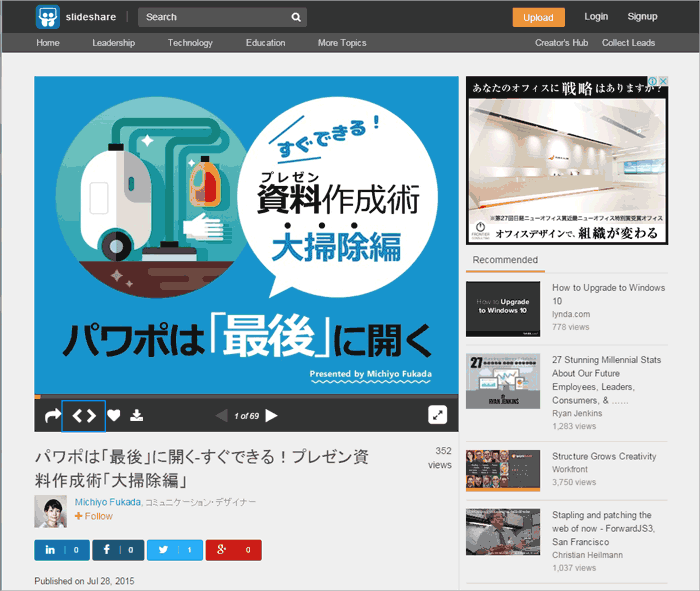This screenshot has height=591, width=700.
Task: Open Structure Grows Creativity thumbnail
Action: (503, 470)
